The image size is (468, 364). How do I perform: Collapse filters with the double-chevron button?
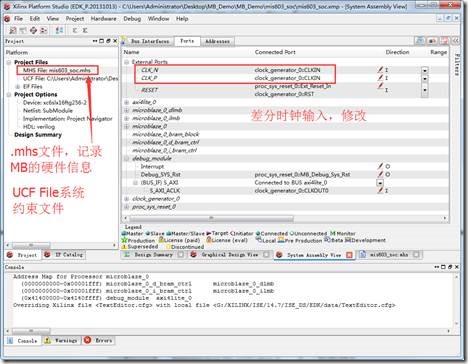click(x=456, y=41)
